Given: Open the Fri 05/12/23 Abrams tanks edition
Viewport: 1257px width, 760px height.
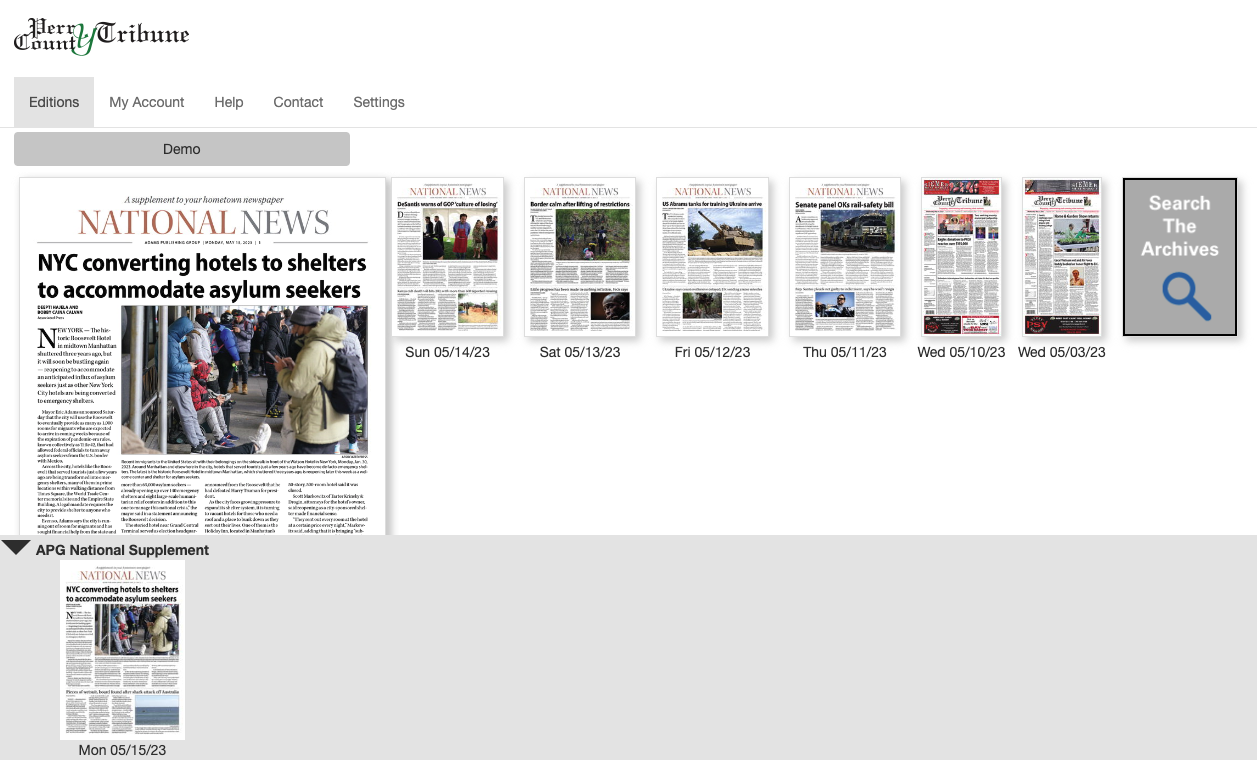Looking at the screenshot, I should coord(712,257).
